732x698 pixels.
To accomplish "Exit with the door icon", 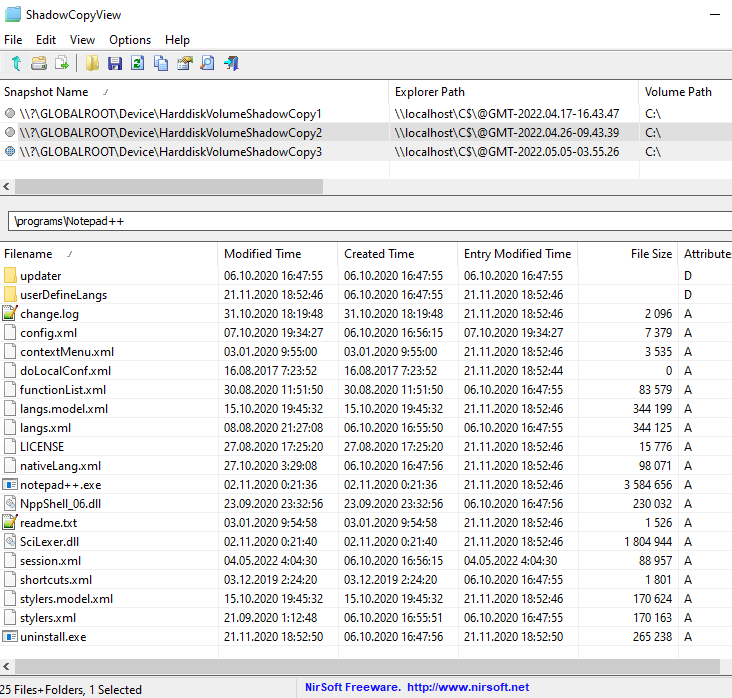I will pyautogui.click(x=231, y=63).
